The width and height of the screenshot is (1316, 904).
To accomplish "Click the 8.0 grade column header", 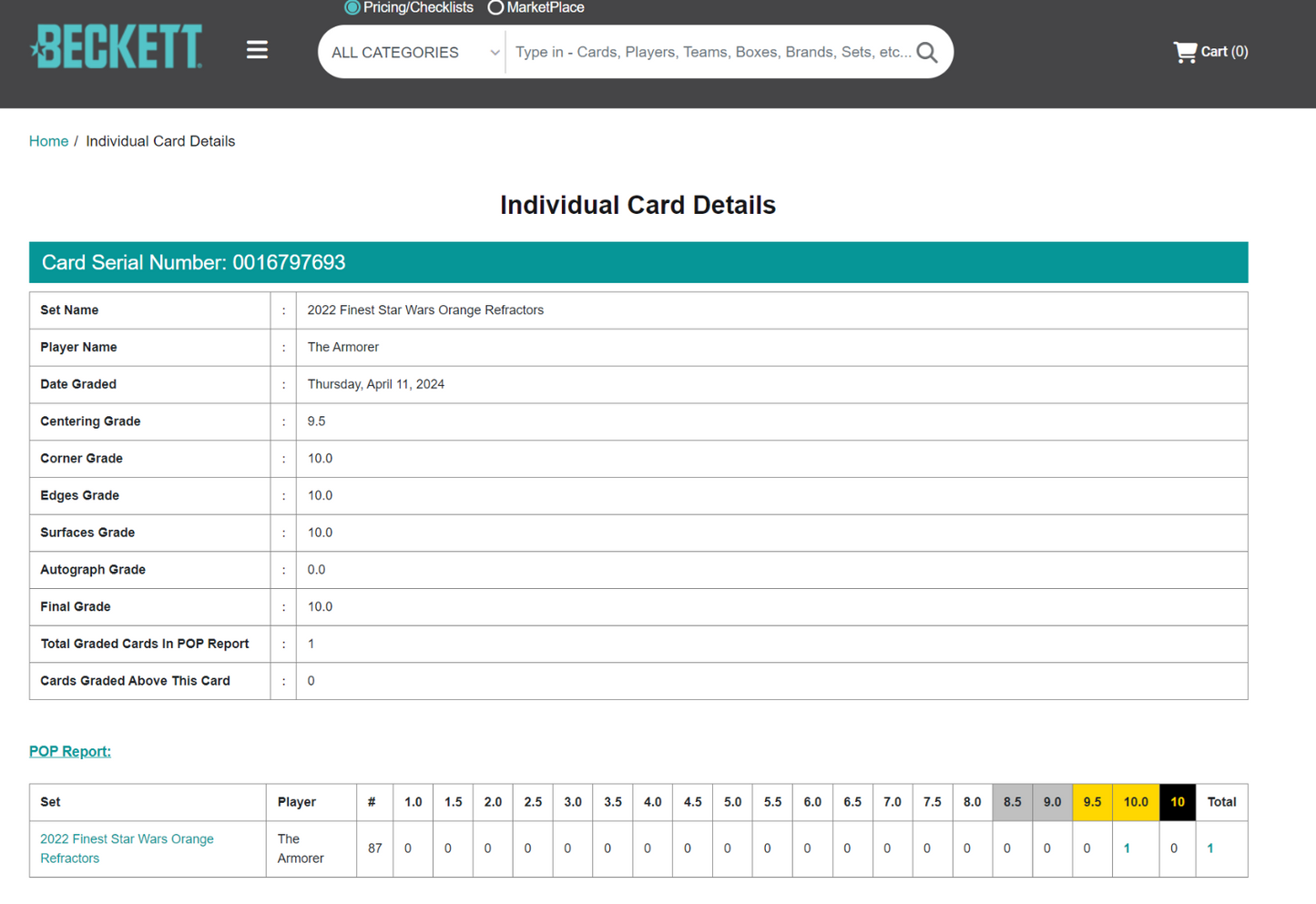I will 973,802.
